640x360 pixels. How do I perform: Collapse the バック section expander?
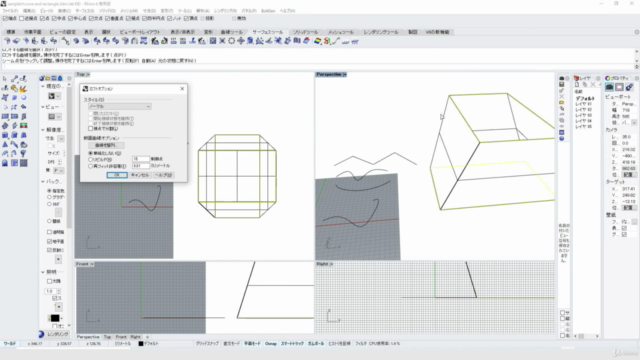(x=43, y=181)
